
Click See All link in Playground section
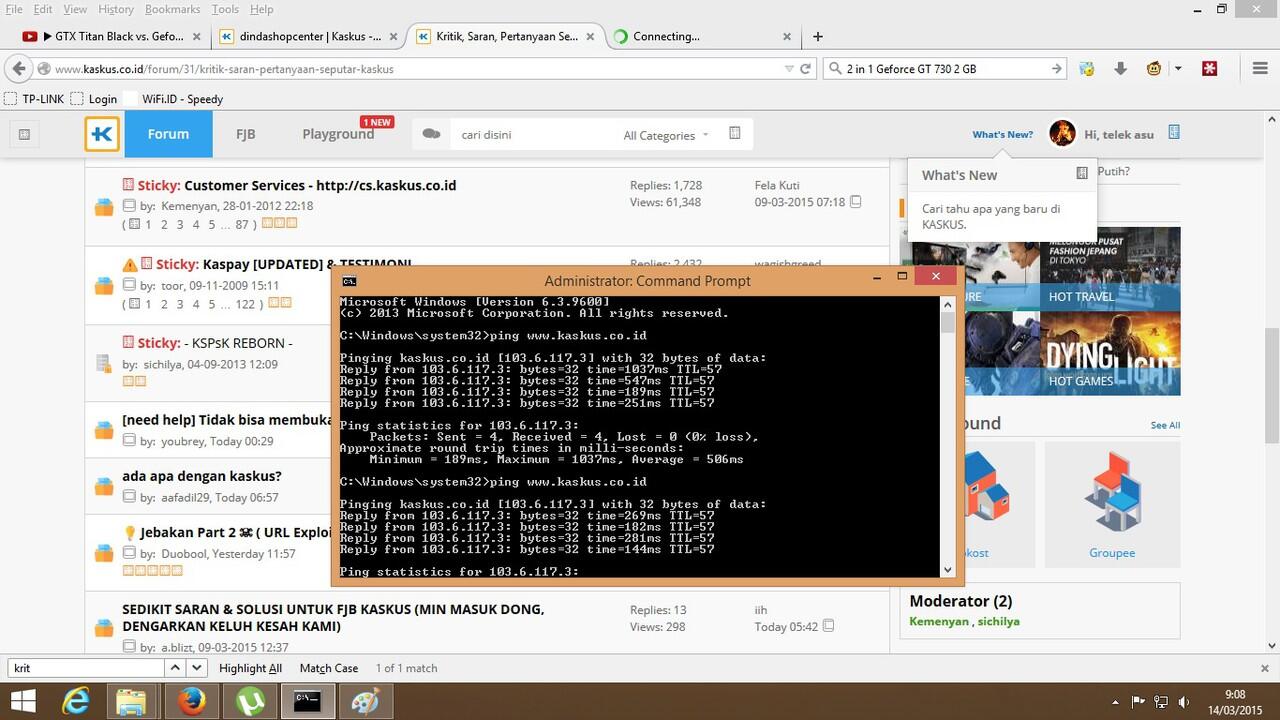(1165, 425)
